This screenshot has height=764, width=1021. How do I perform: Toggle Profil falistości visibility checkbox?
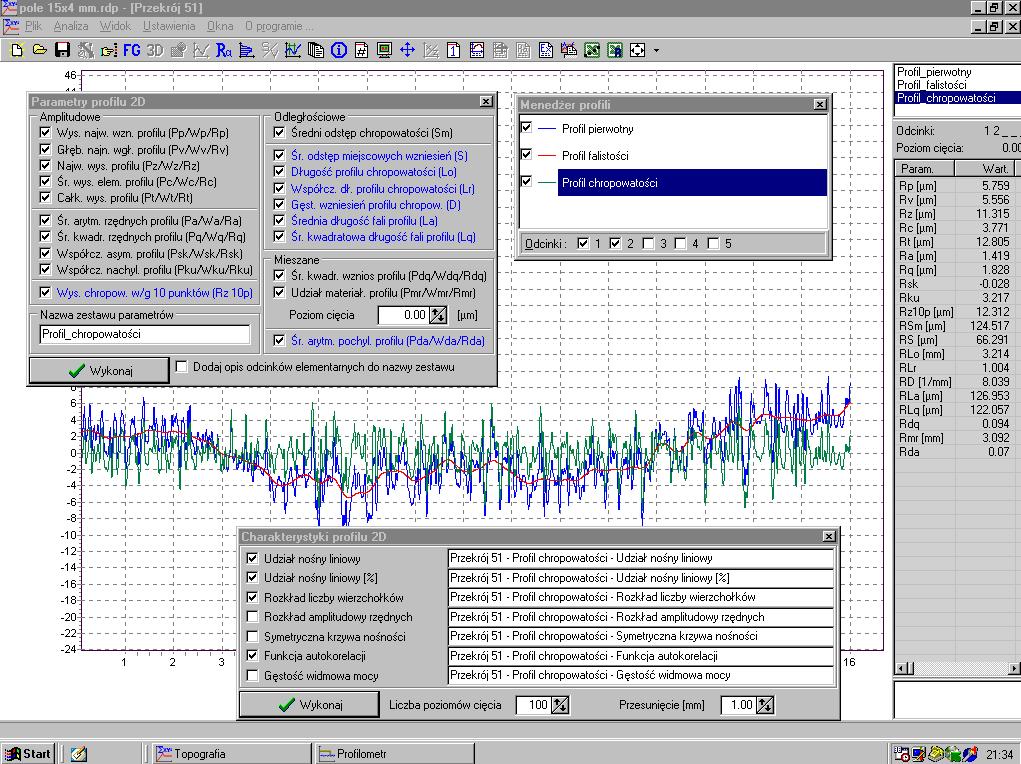click(x=527, y=154)
